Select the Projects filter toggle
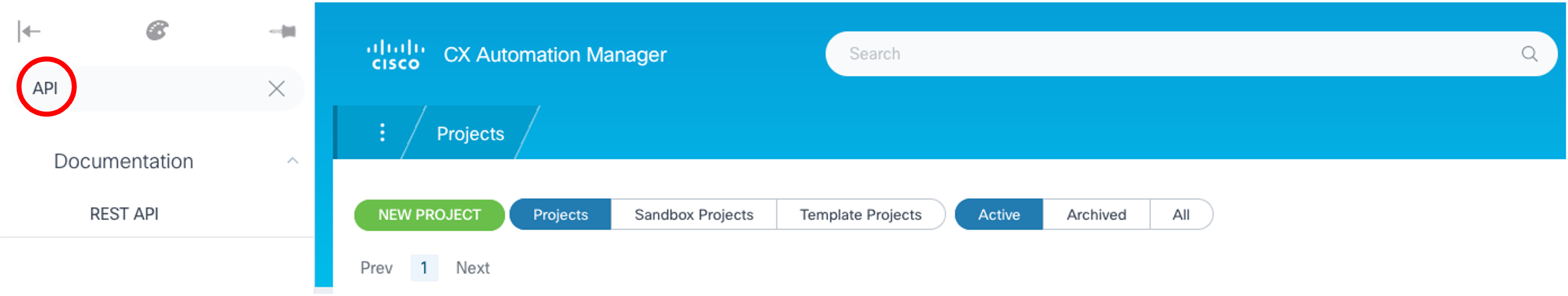 coord(560,215)
